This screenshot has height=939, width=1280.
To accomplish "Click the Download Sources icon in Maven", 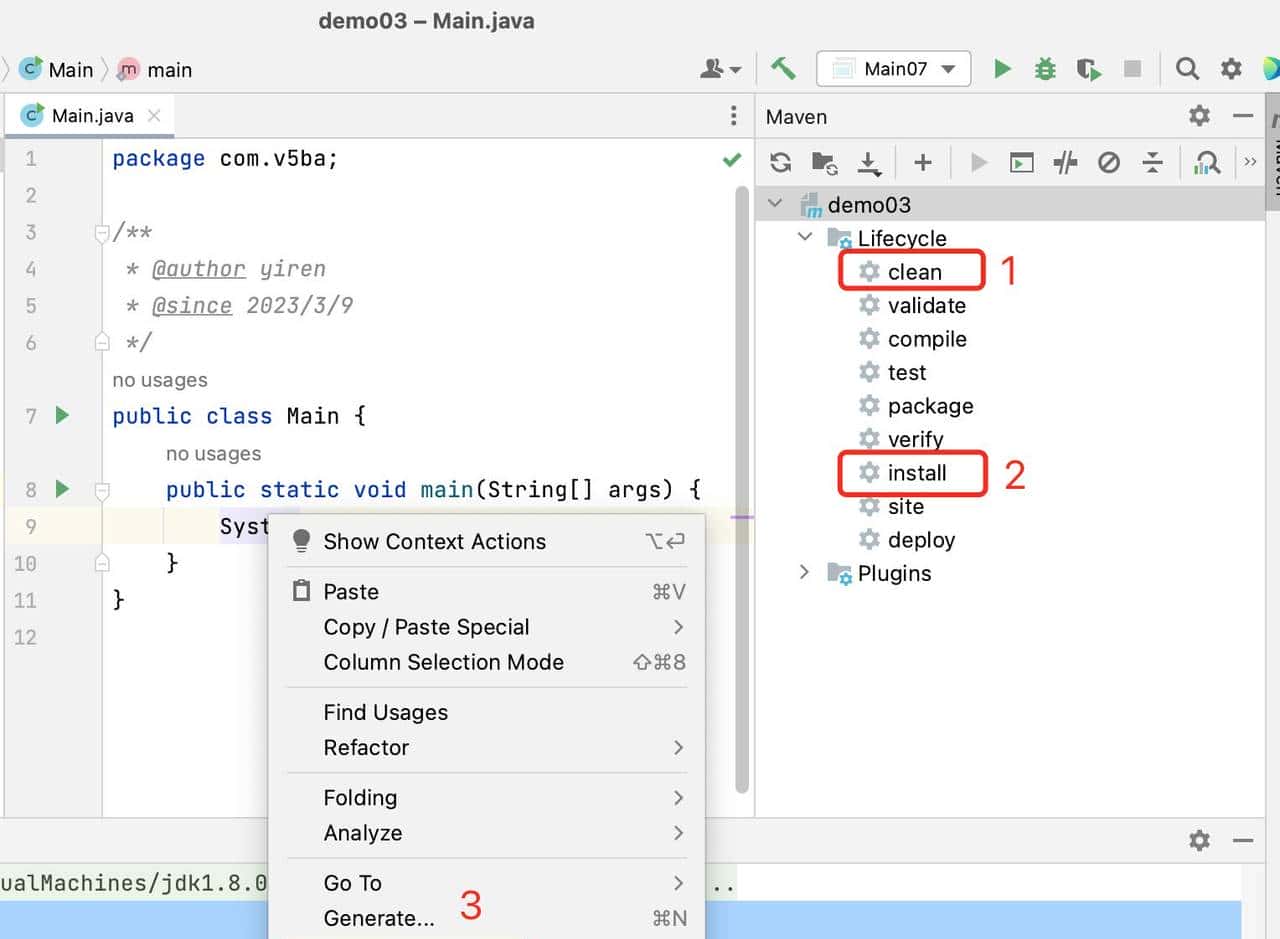I will click(869, 163).
